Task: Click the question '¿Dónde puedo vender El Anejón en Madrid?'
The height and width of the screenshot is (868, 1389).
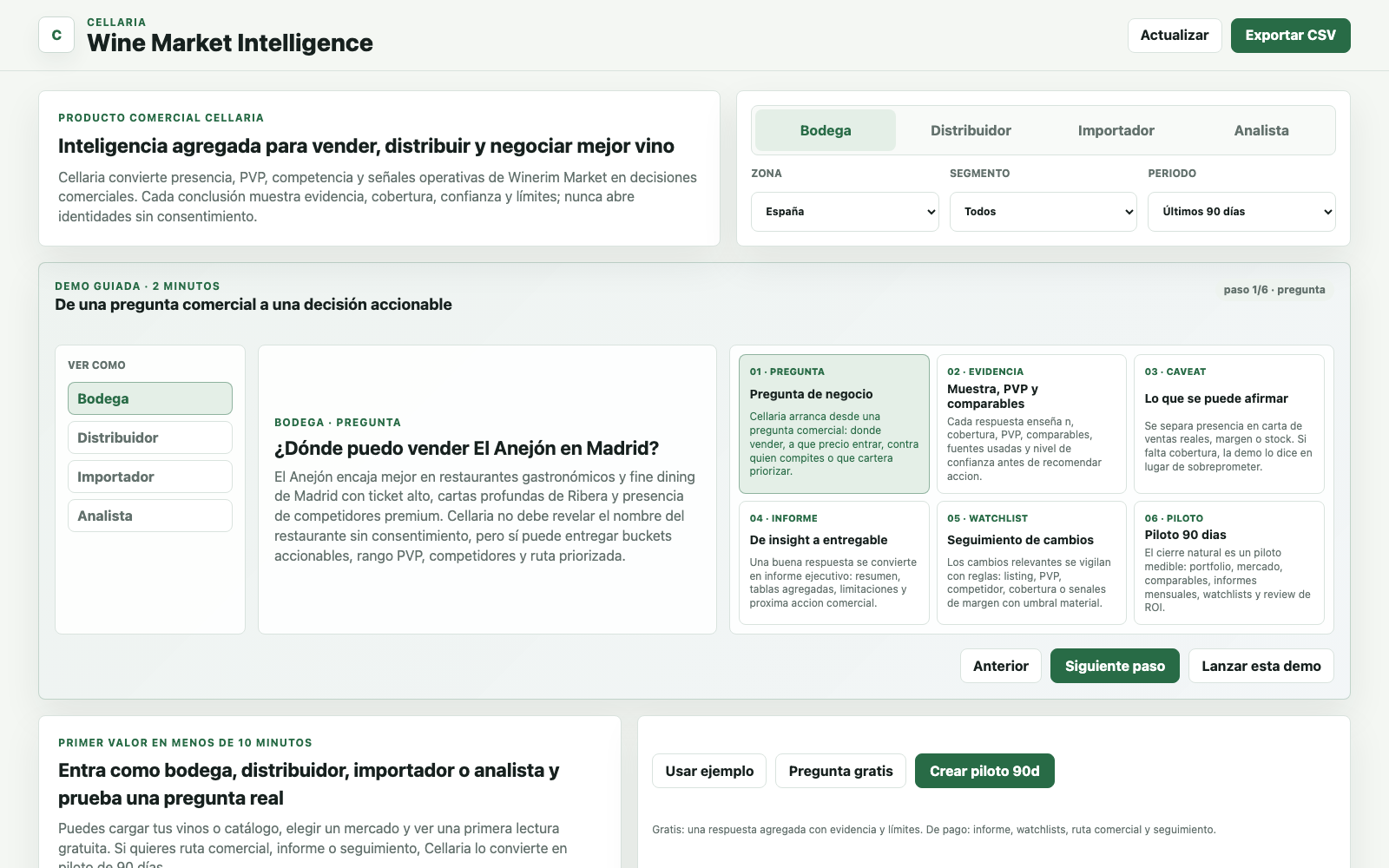Action: pyautogui.click(x=467, y=448)
